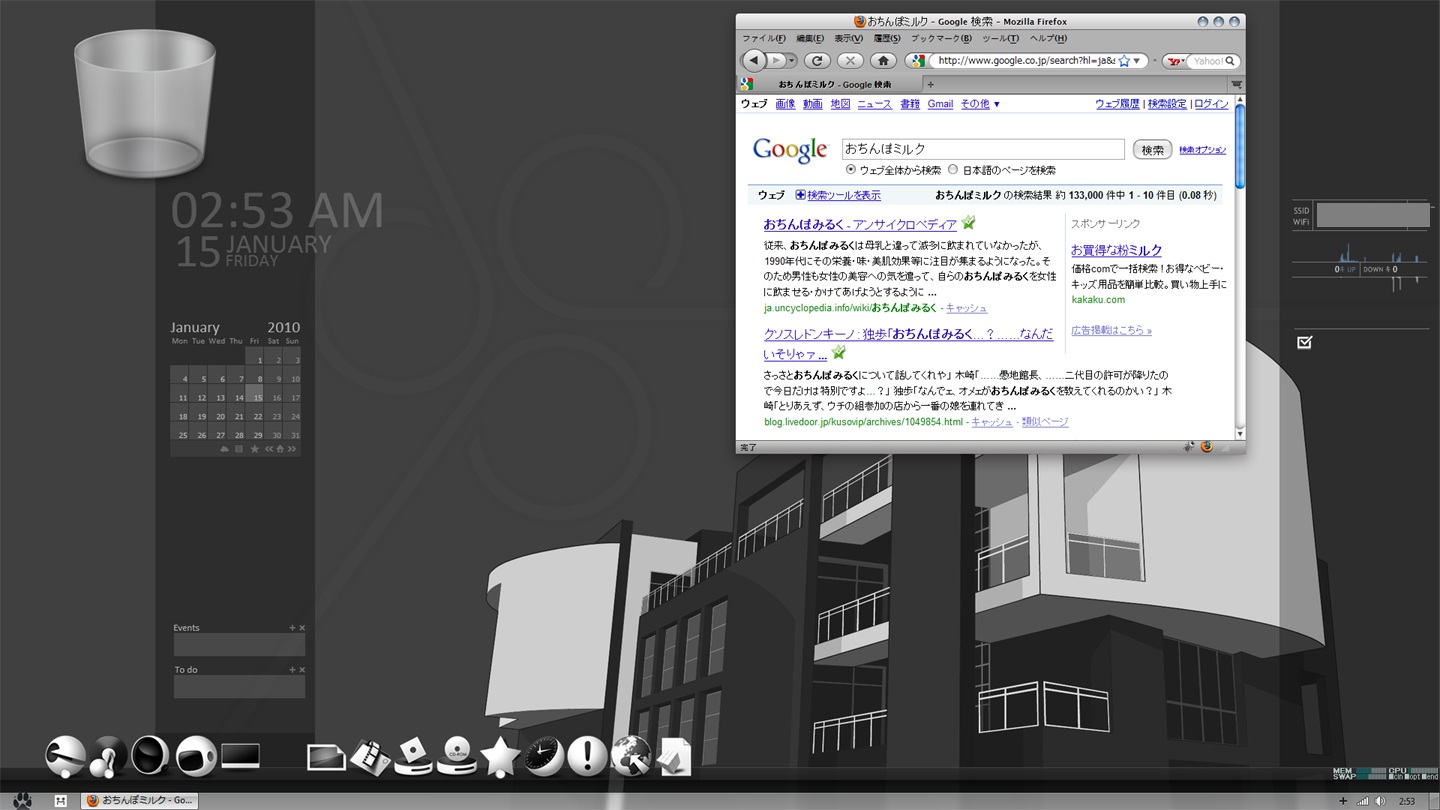Expand the search tools (検索ツールを表示) option
The width and height of the screenshot is (1440, 810).
838,195
